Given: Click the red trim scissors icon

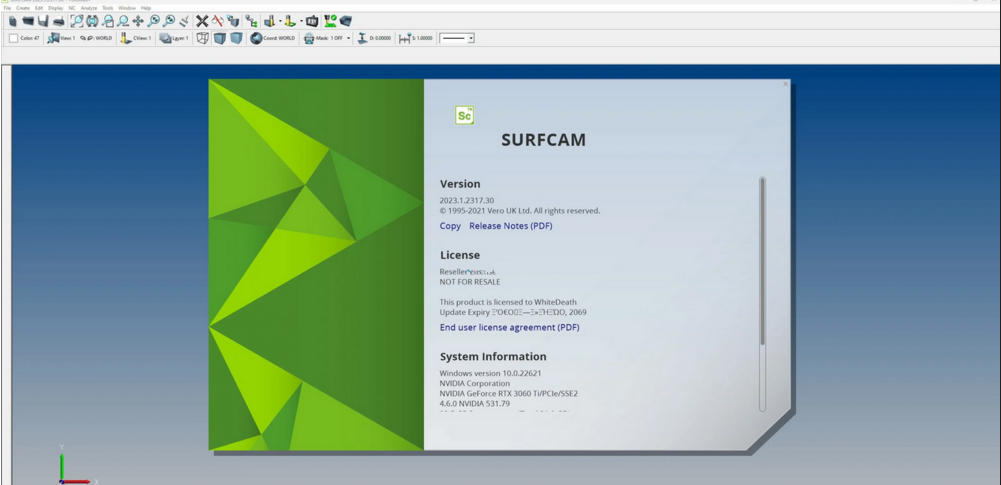Looking at the screenshot, I should [218, 21].
